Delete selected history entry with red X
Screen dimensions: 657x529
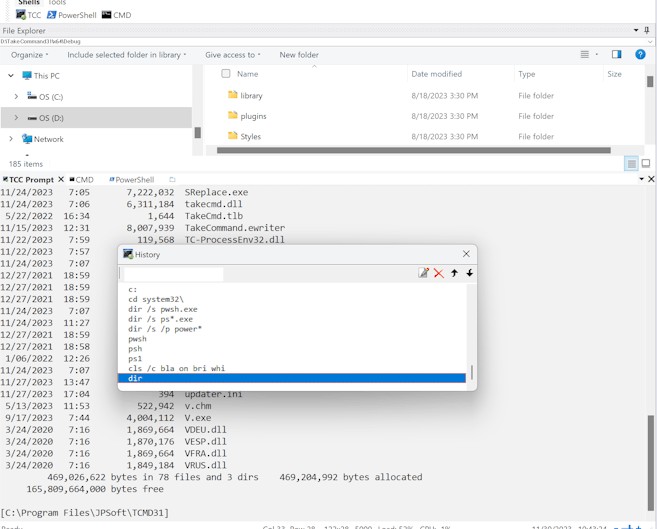tap(439, 273)
